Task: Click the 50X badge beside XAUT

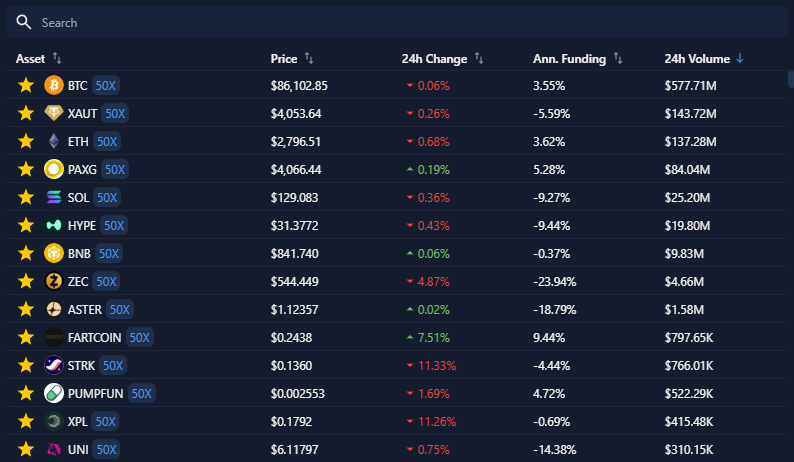Action: coord(115,113)
